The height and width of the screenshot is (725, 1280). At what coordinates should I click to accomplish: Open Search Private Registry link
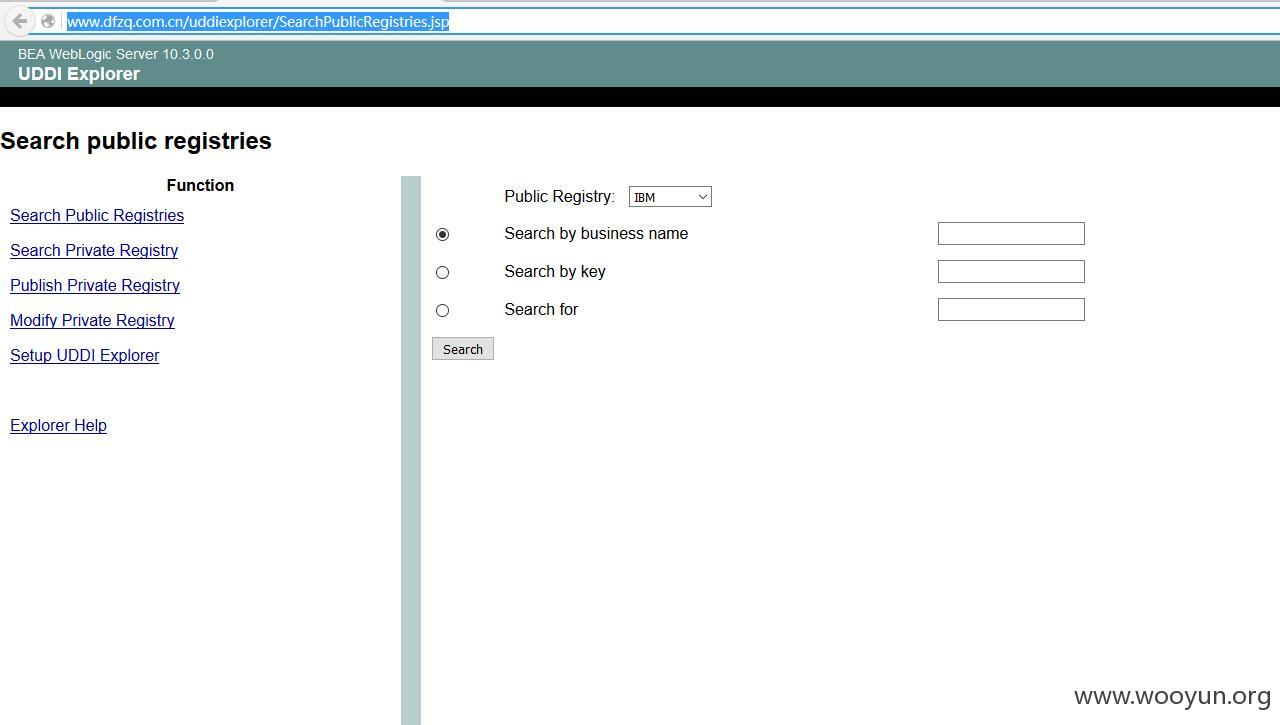coord(94,250)
